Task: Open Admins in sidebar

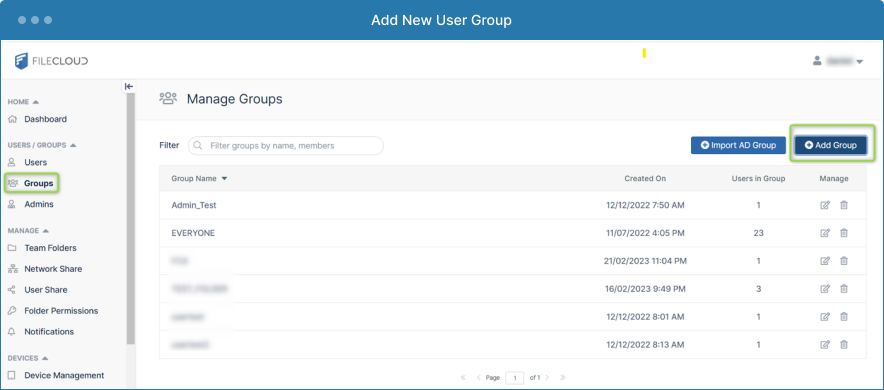Action: click(x=38, y=204)
